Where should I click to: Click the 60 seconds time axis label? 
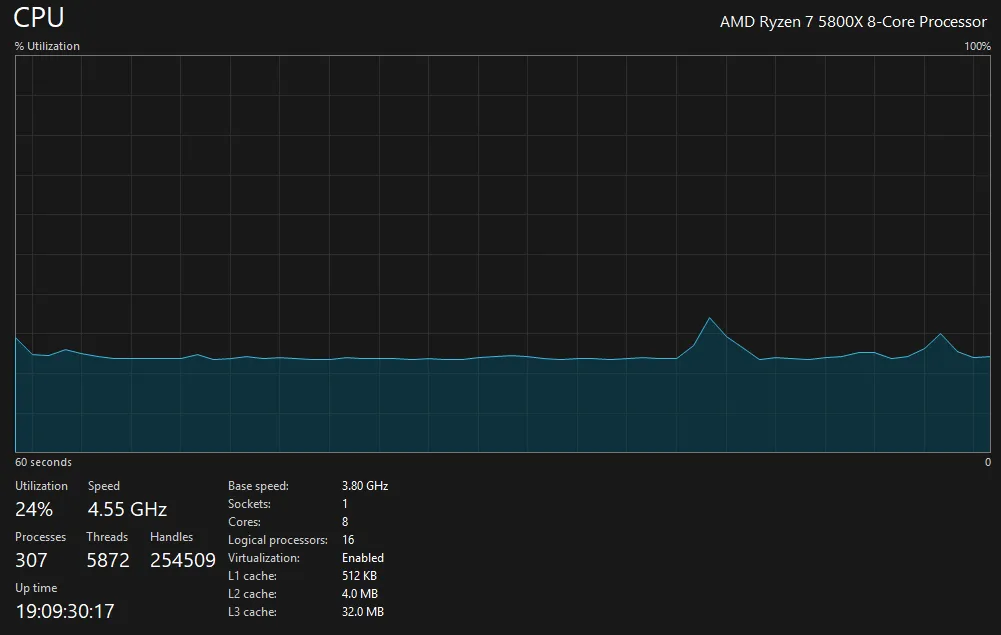[43, 462]
